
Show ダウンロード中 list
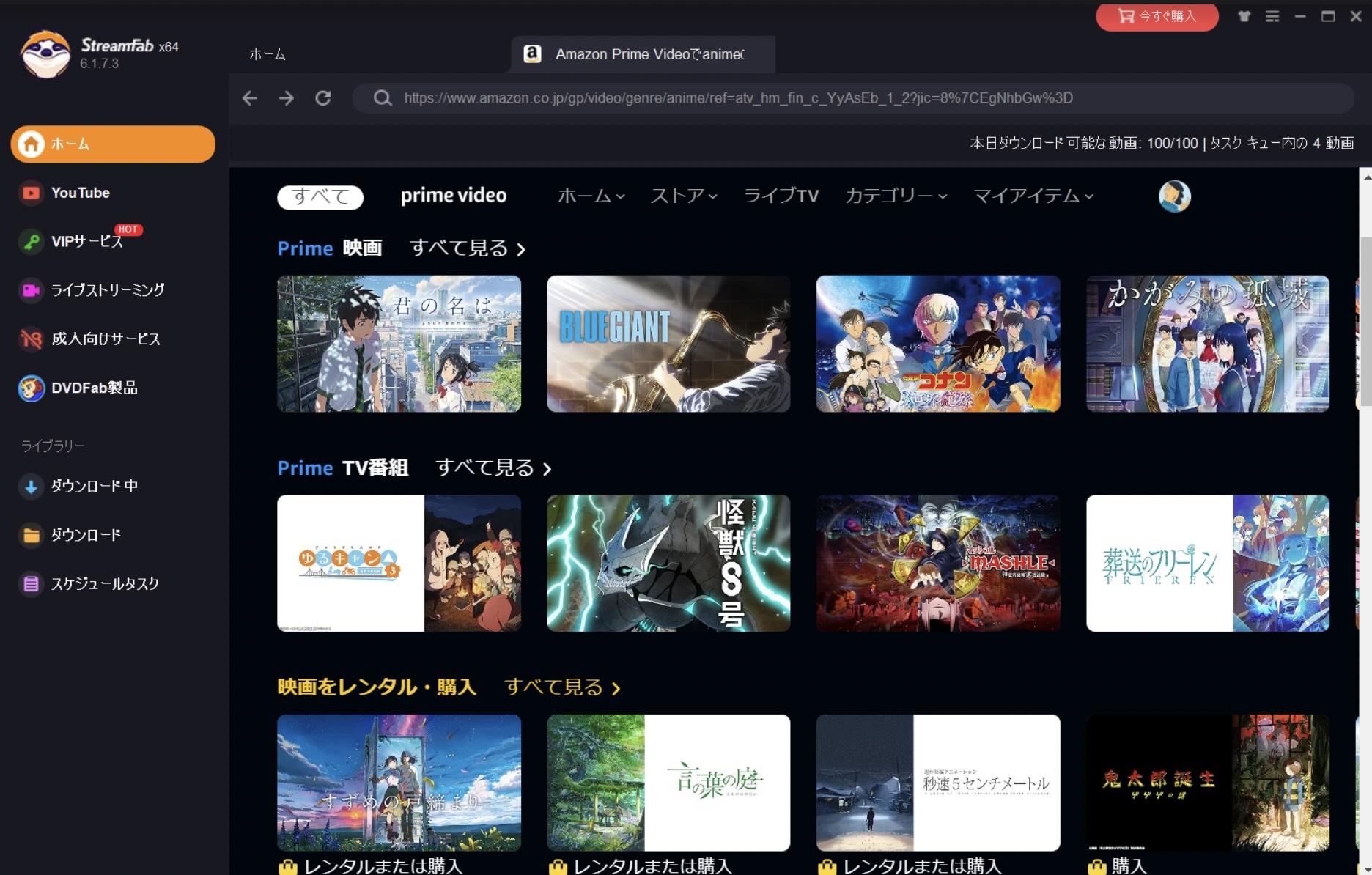click(79, 486)
